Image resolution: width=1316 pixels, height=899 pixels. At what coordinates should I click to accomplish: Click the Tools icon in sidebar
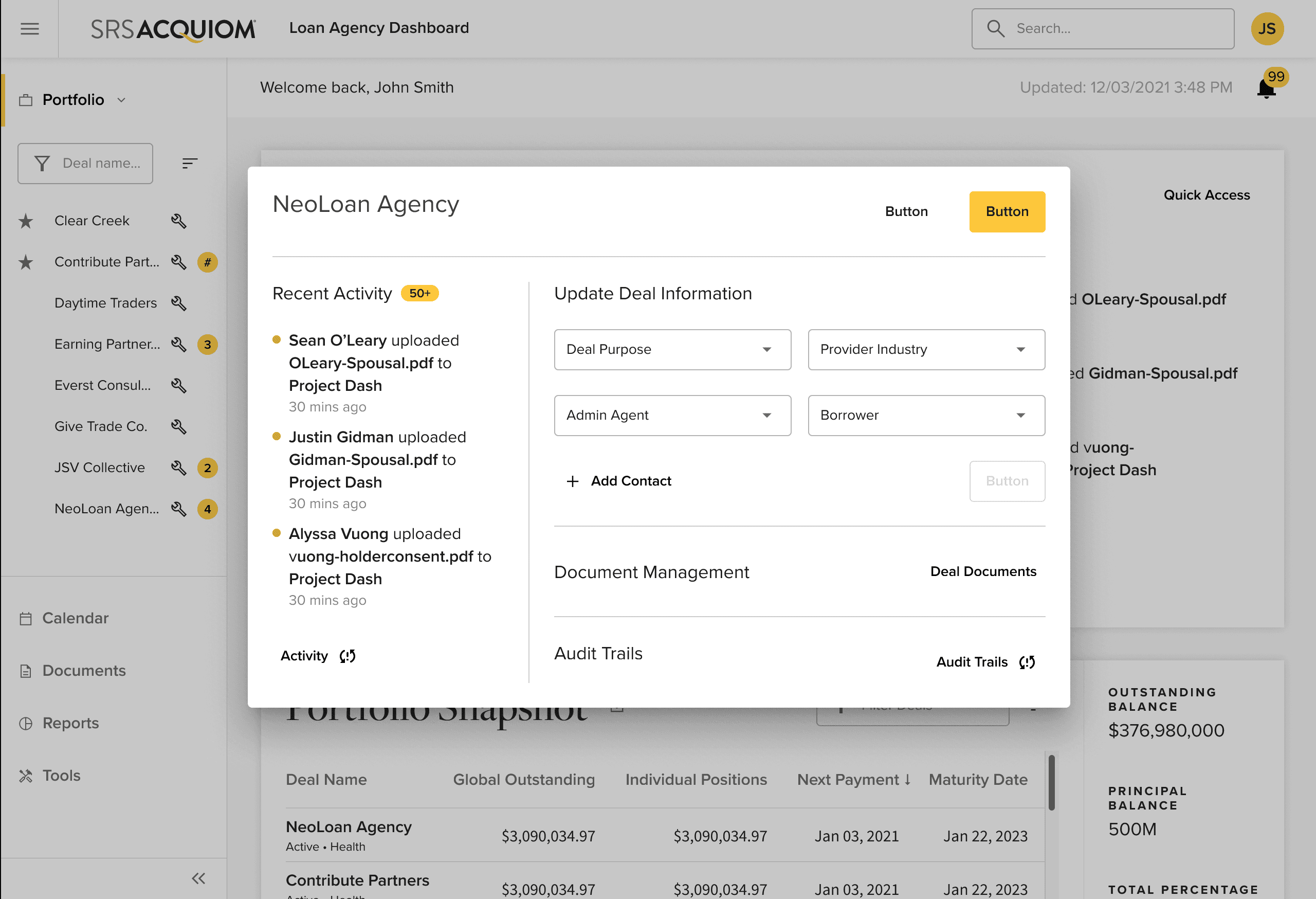26,776
